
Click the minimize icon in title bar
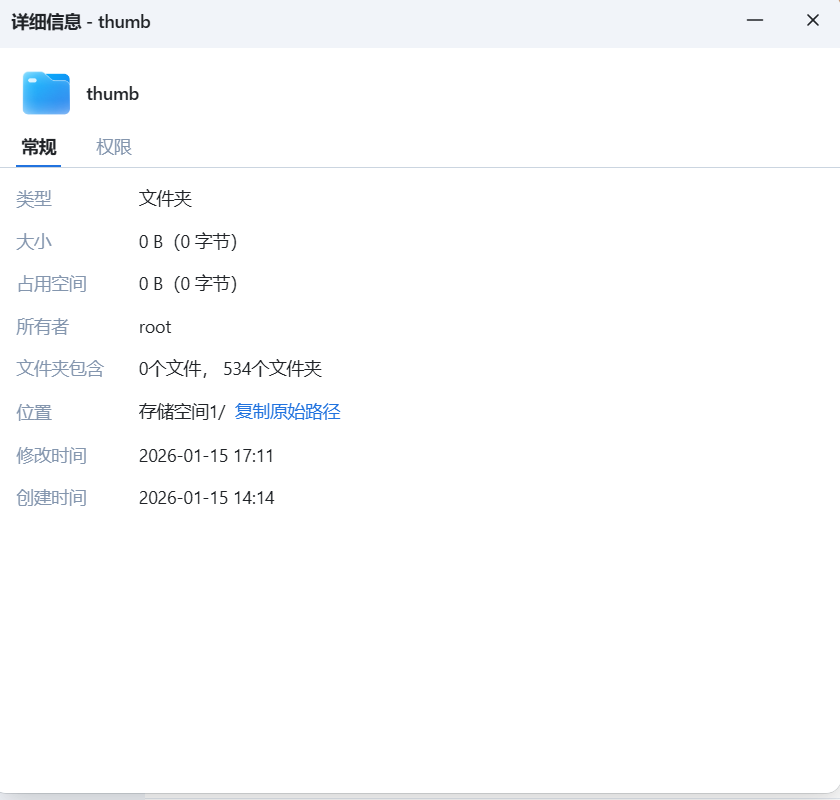point(756,20)
